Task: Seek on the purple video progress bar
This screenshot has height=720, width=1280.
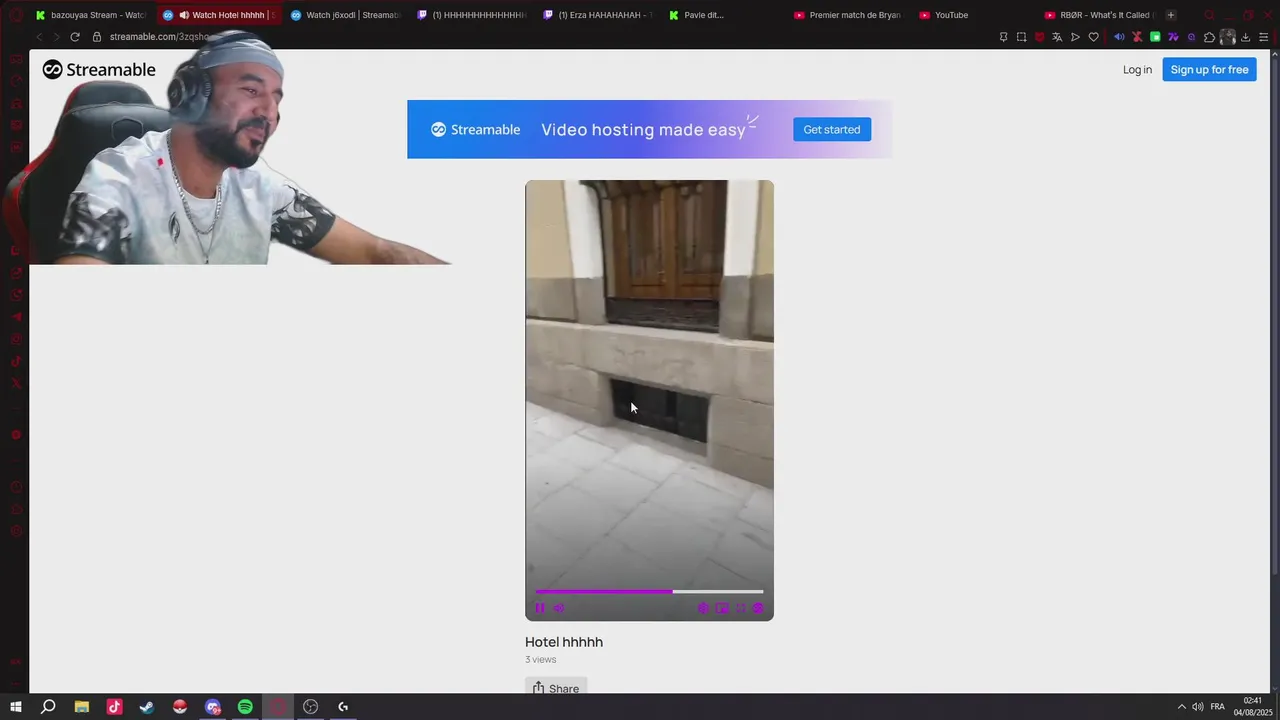Action: [x=649, y=591]
